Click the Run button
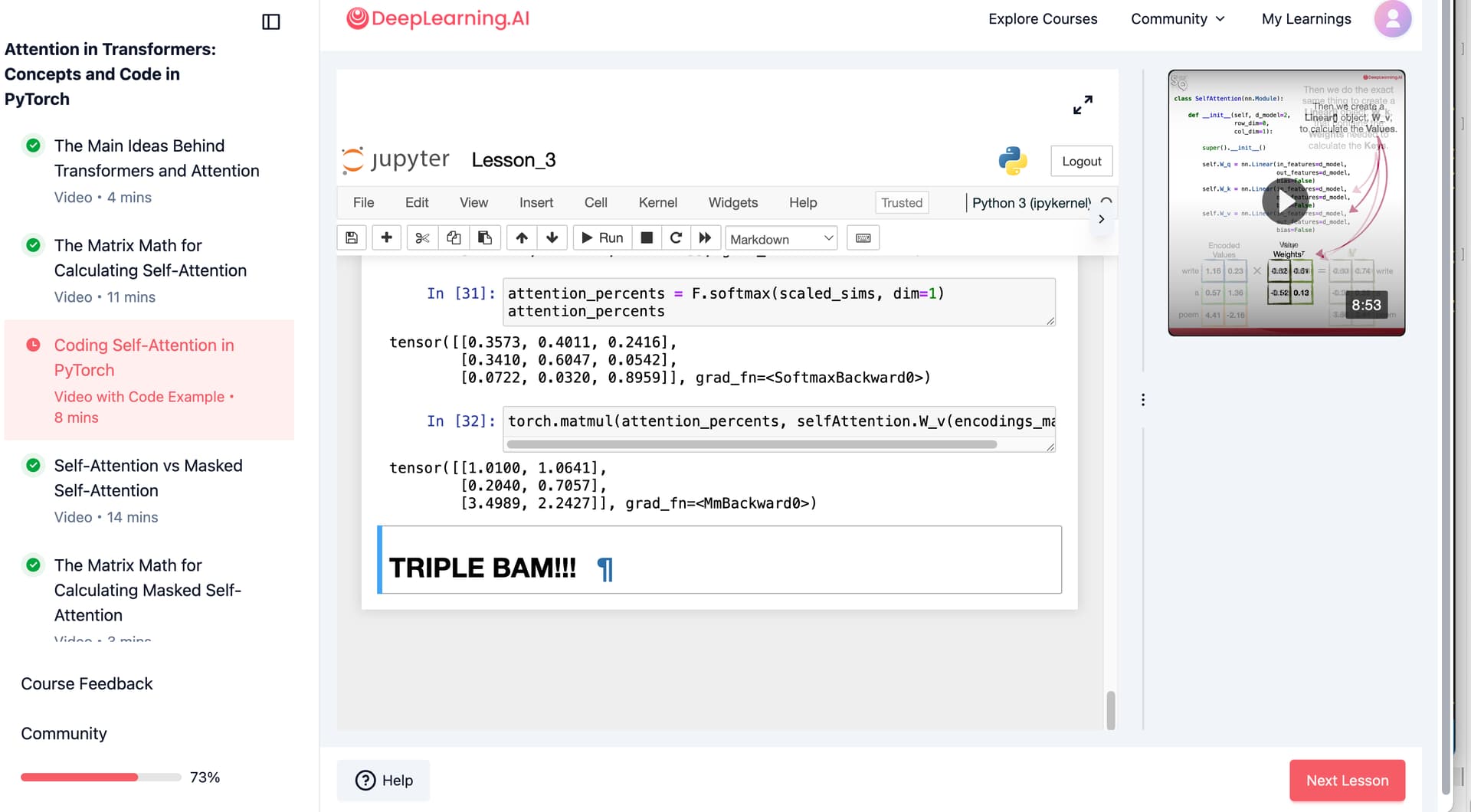The image size is (1471, 812). (x=602, y=237)
